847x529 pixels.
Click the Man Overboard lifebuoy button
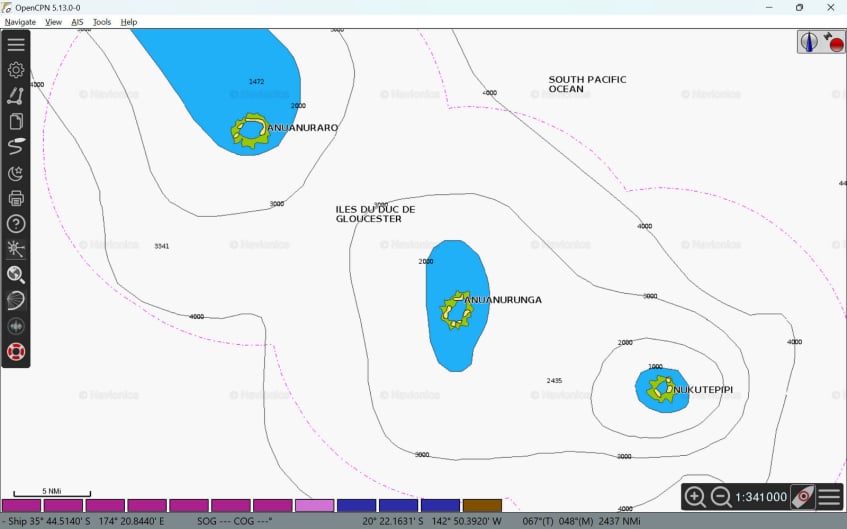coord(16,352)
